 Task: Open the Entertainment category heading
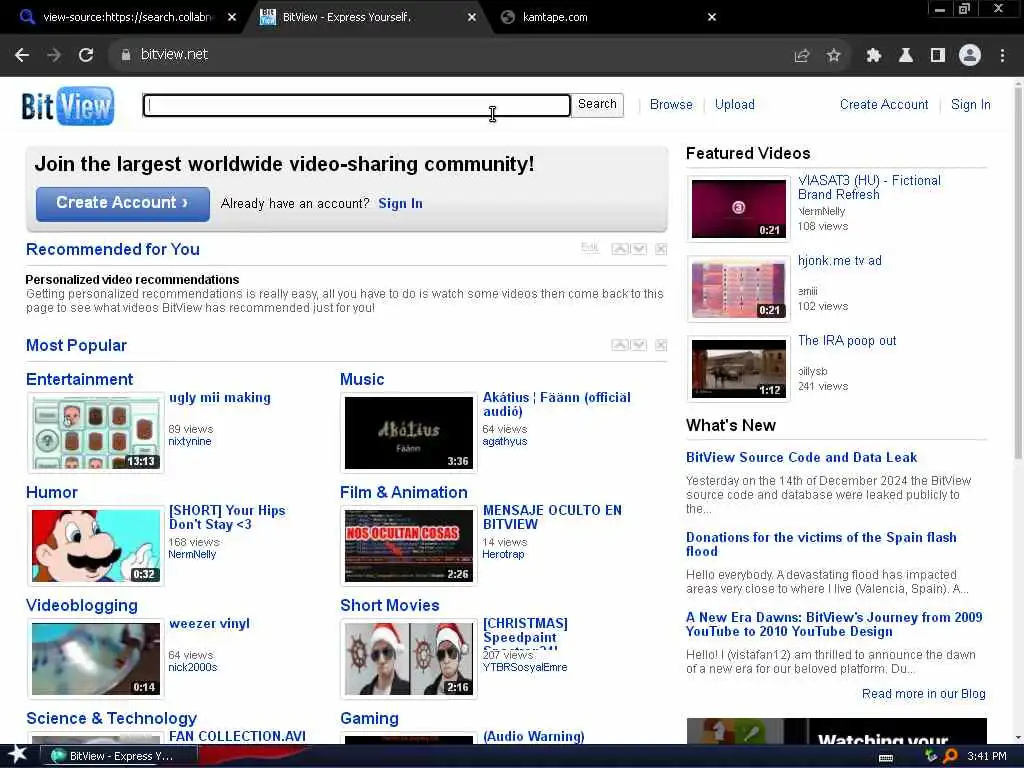pyautogui.click(x=79, y=379)
